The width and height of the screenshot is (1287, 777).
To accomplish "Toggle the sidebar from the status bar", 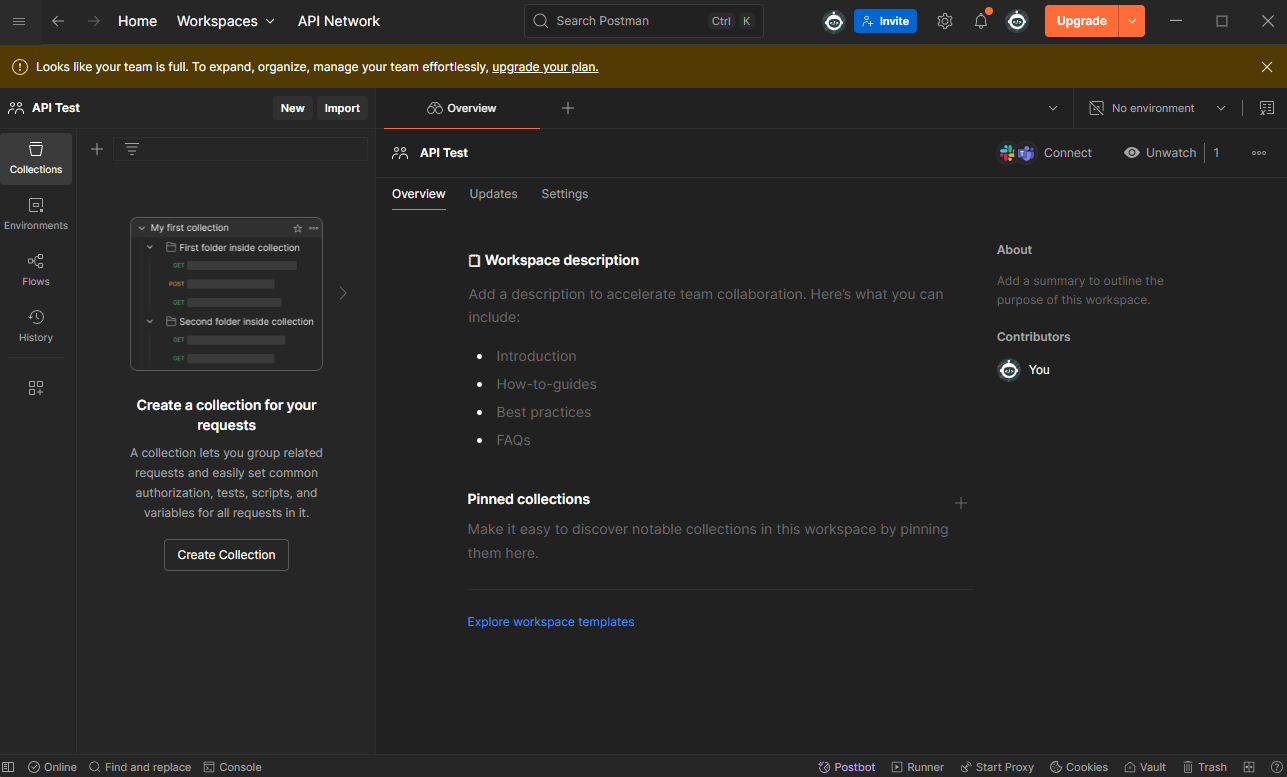I will (9, 767).
